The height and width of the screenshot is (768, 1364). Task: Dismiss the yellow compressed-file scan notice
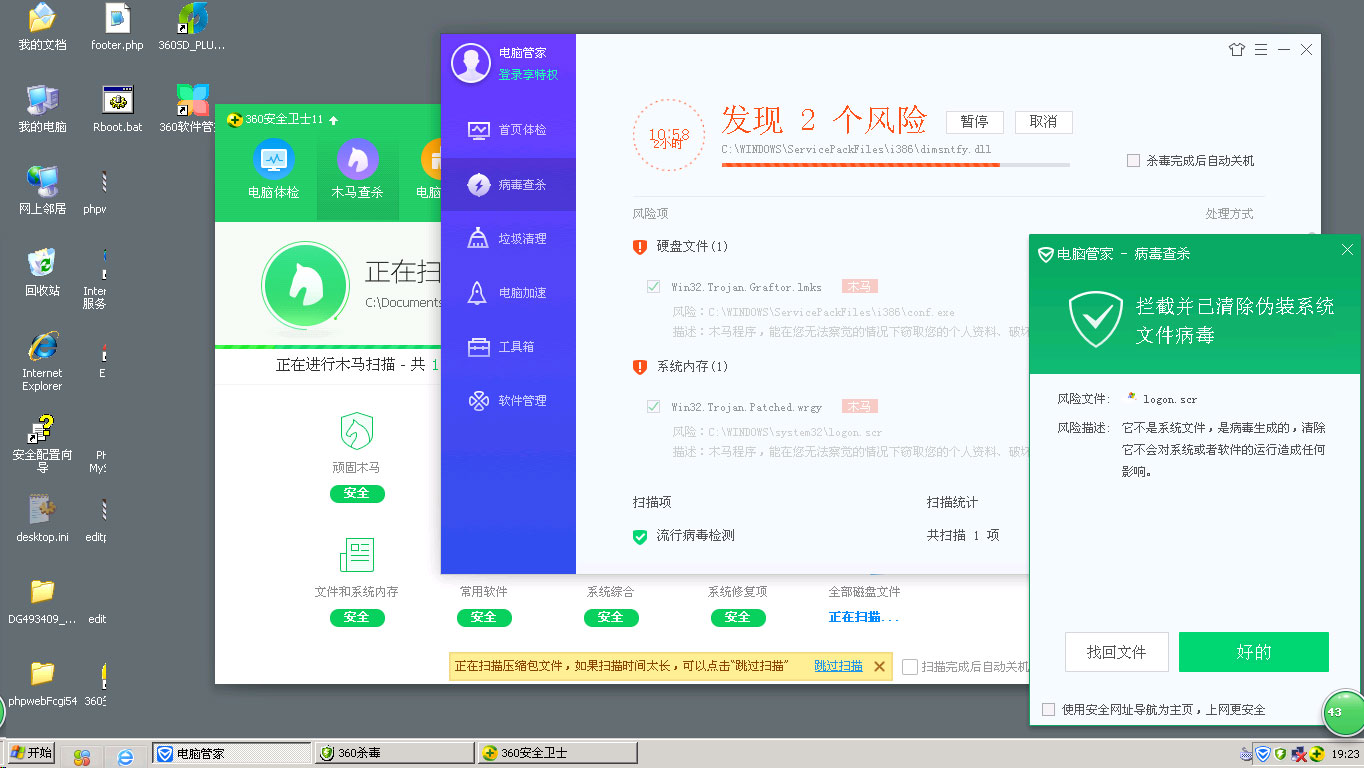pos(879,666)
